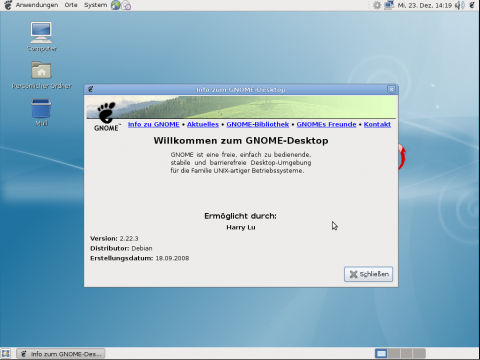Select the Müll trash desktop icon

point(41,112)
